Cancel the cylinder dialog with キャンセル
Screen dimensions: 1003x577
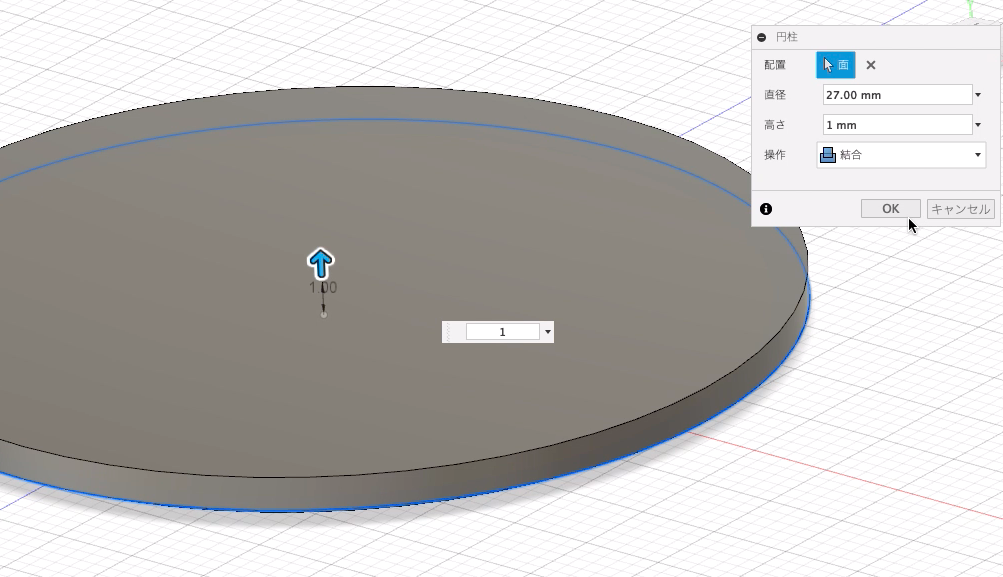961,209
